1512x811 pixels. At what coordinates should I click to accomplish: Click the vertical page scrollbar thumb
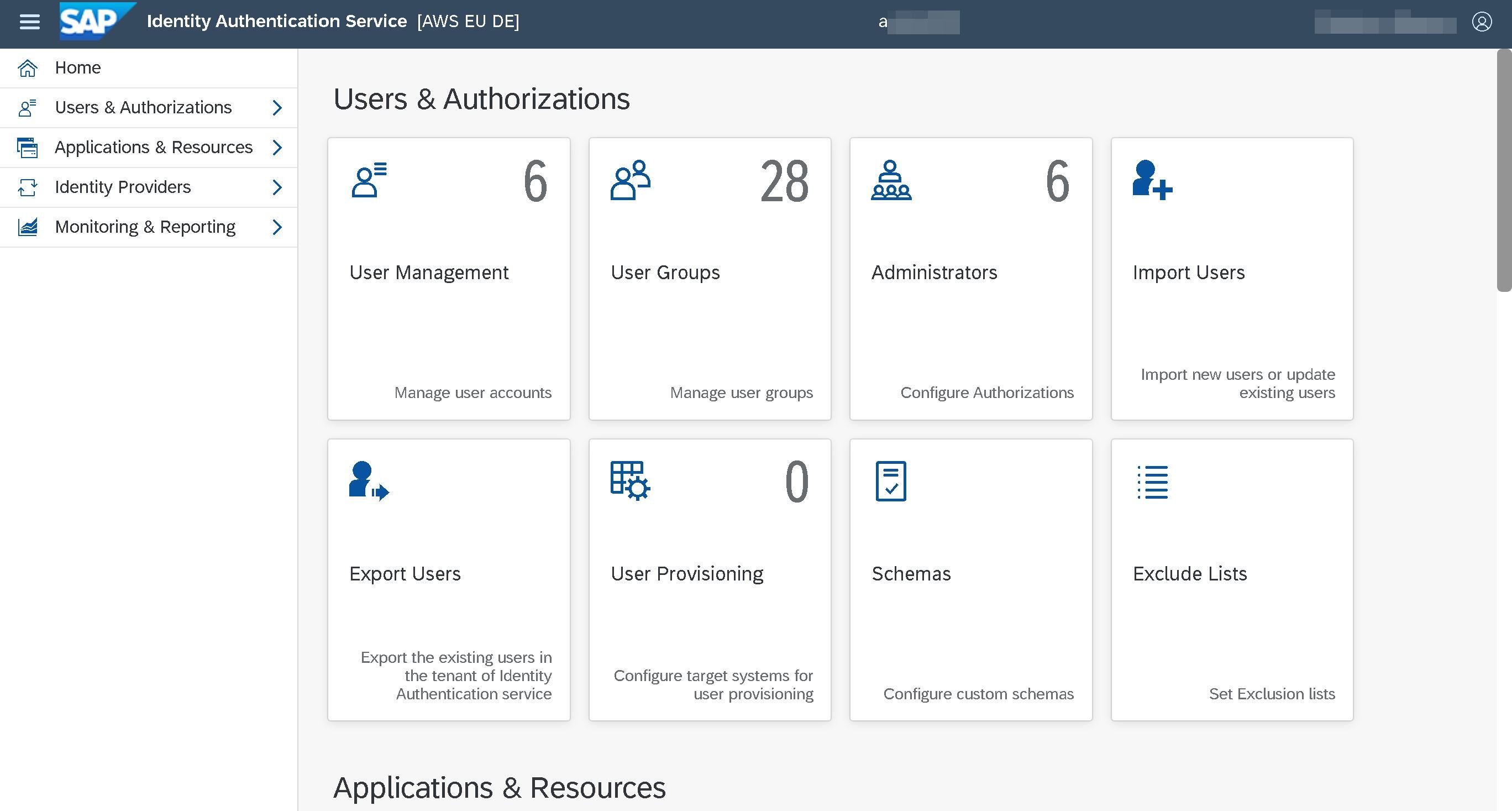[1504, 170]
